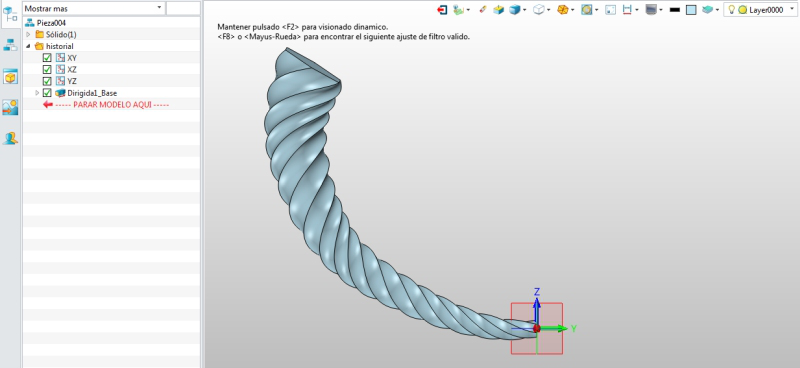Viewport: 800px width, 368px height.
Task: Open the Mostrar mas dropdown
Action: click(94, 8)
